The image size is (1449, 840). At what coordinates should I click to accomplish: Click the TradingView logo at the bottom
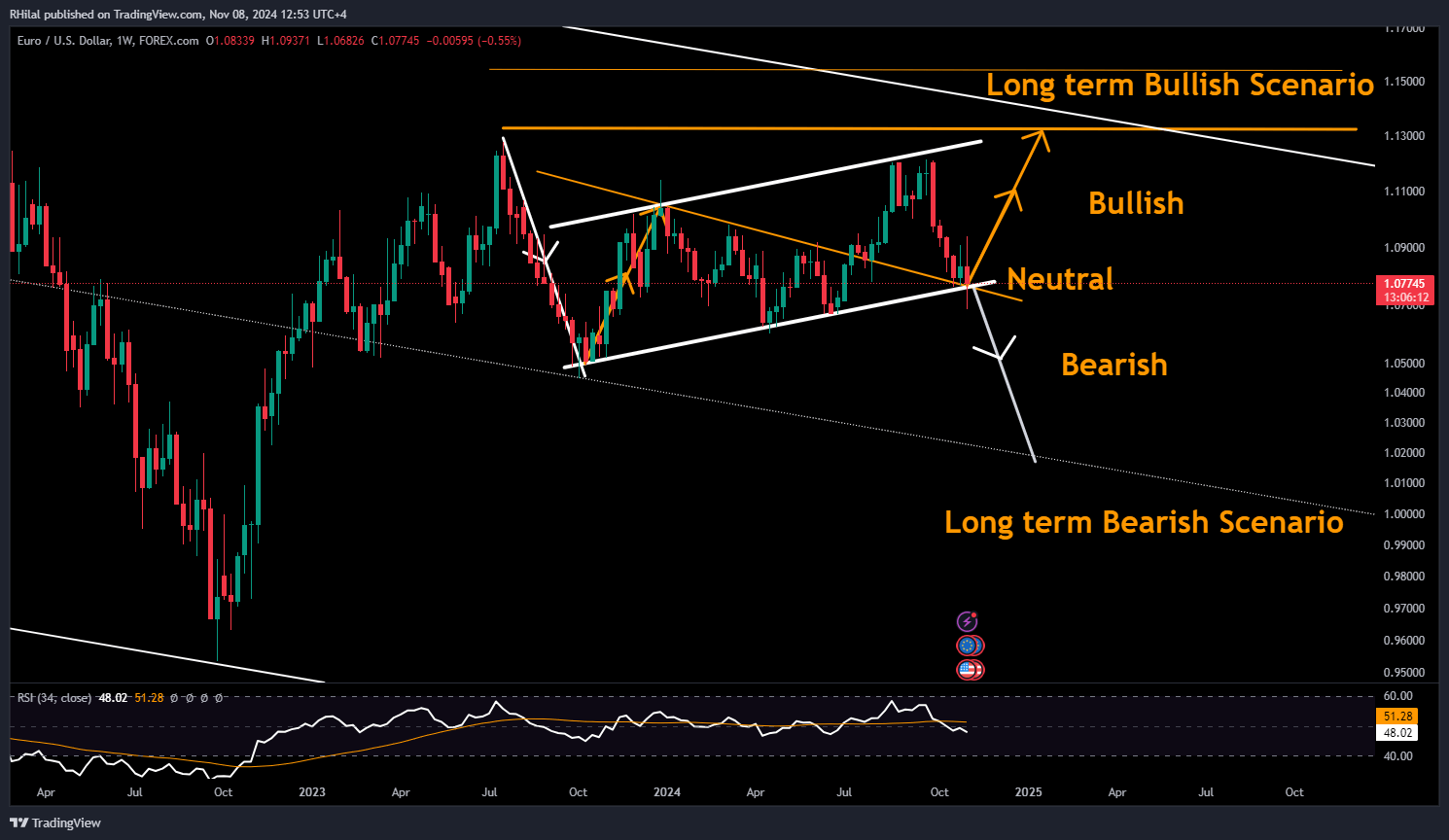[55, 822]
